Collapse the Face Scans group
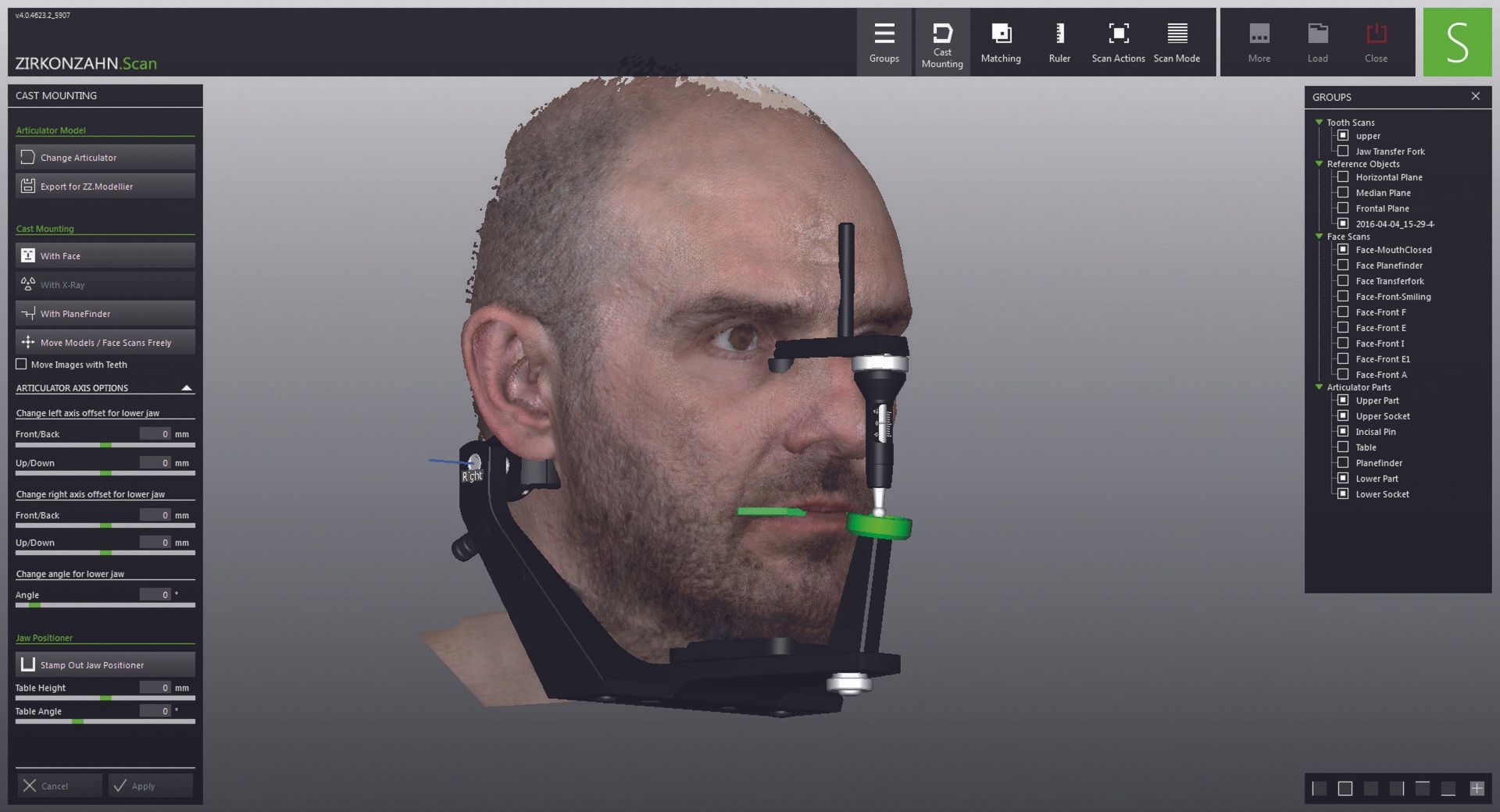The width and height of the screenshot is (1500, 812). (x=1320, y=236)
